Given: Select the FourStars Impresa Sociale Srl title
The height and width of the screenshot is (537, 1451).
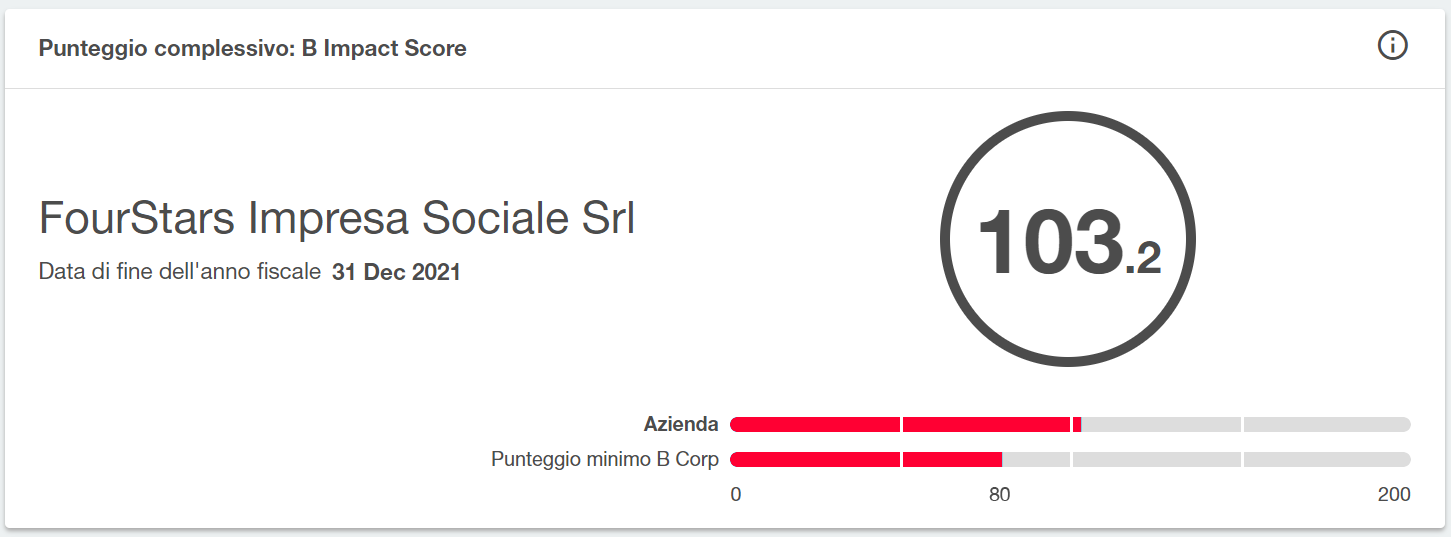Looking at the screenshot, I should [337, 219].
